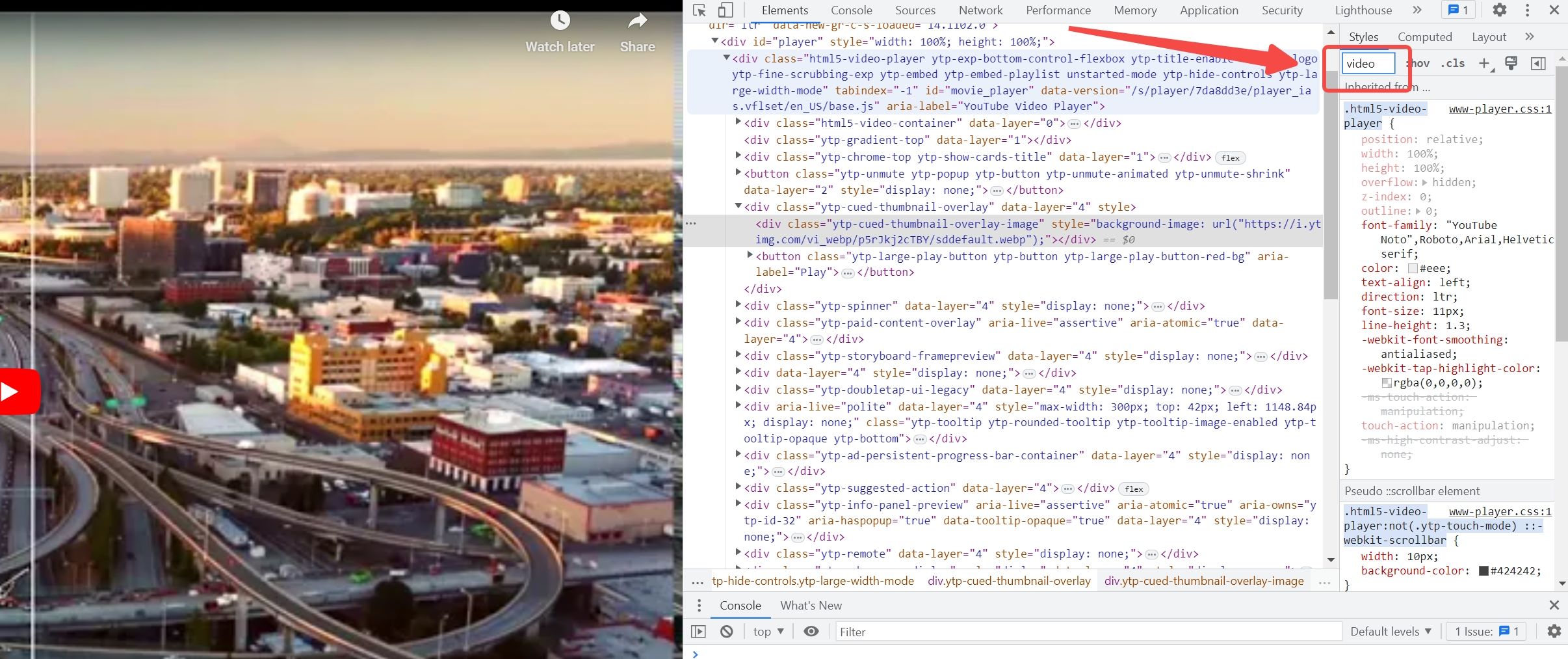Open the Default levels dropdown
This screenshot has height=659, width=1568.
click(1391, 632)
